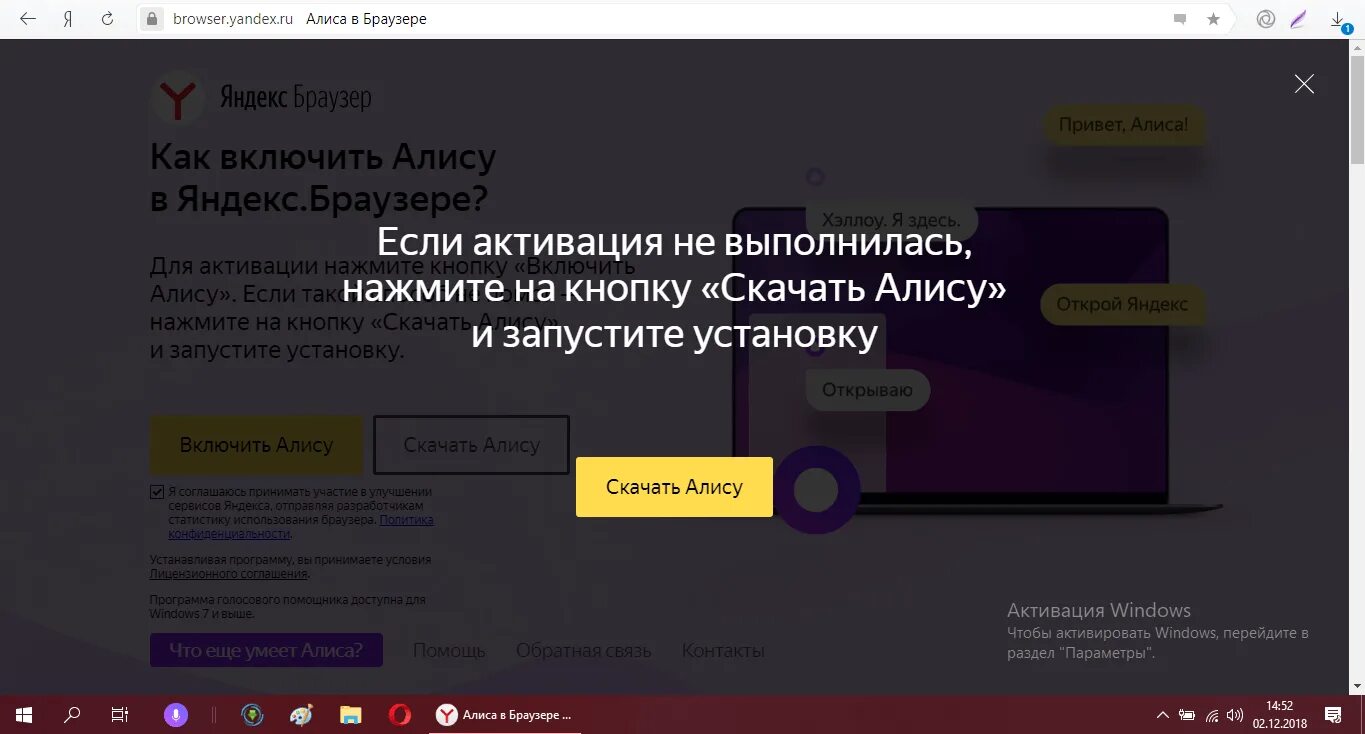1365x734 pixels.
Task: Select the Алиса в Браузере taskbar window
Action: tap(505, 714)
